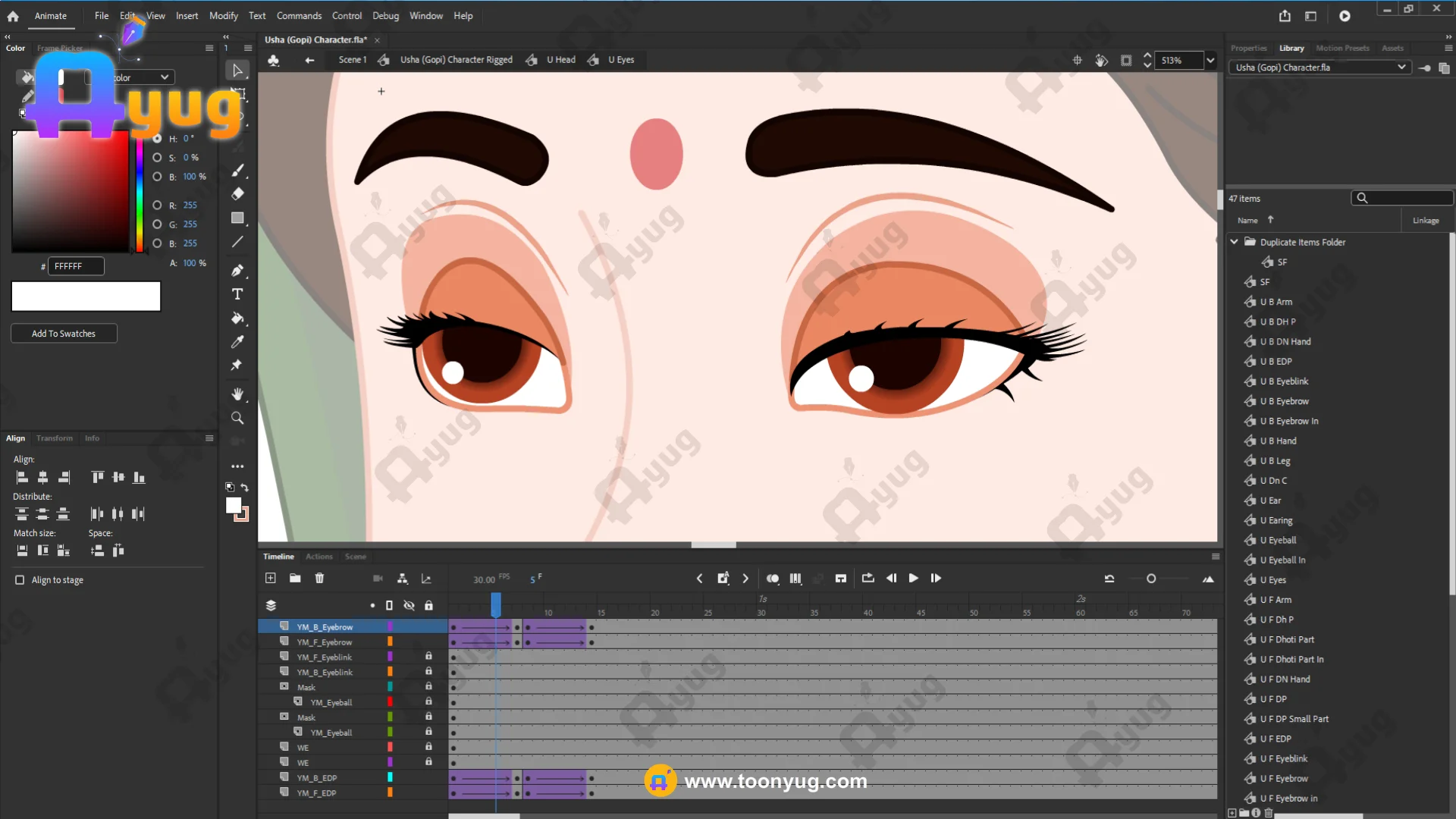1456x819 pixels.
Task: Go back to Scene 1 breadcrumb
Action: 352,60
